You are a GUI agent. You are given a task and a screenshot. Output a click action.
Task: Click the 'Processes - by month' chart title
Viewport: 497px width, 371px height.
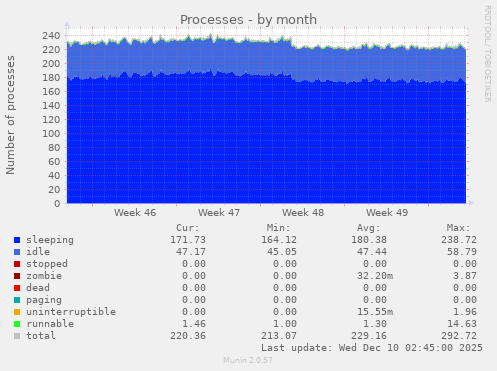point(248,20)
